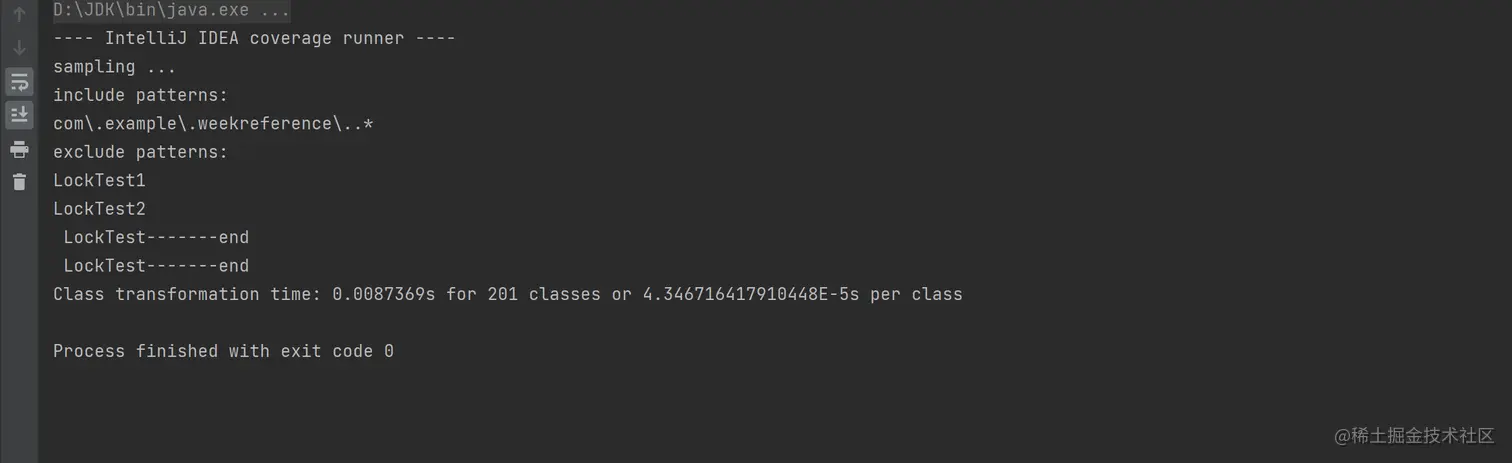
Task: Click the second 'LockTest-------end' line
Action: click(x=156, y=266)
